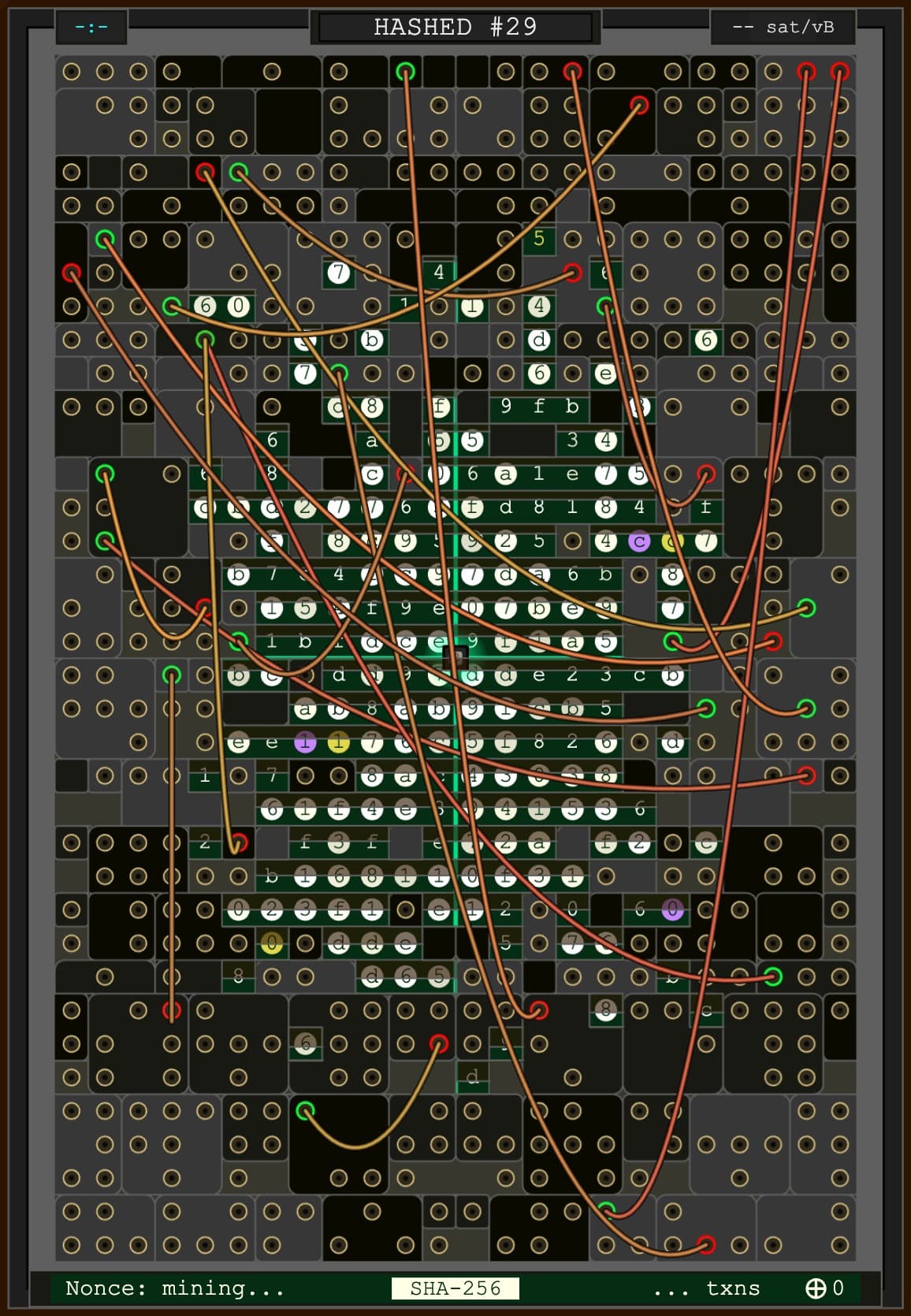Click the yellow circled digit 1
911x1316 pixels.
338,742
